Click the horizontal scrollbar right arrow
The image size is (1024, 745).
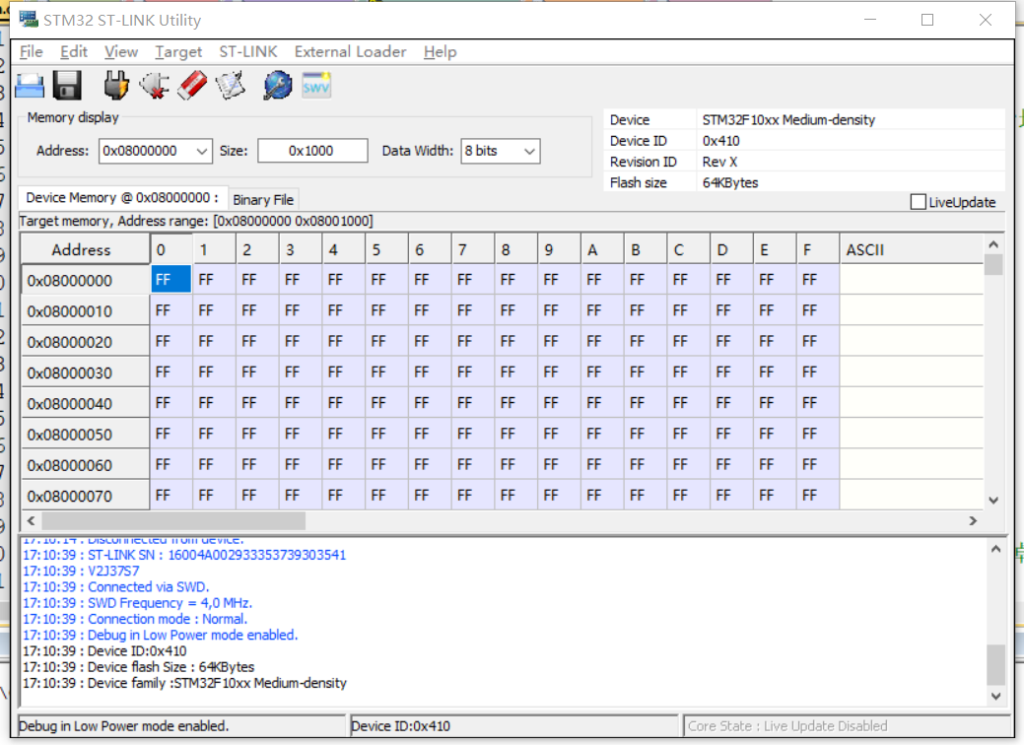pos(973,520)
